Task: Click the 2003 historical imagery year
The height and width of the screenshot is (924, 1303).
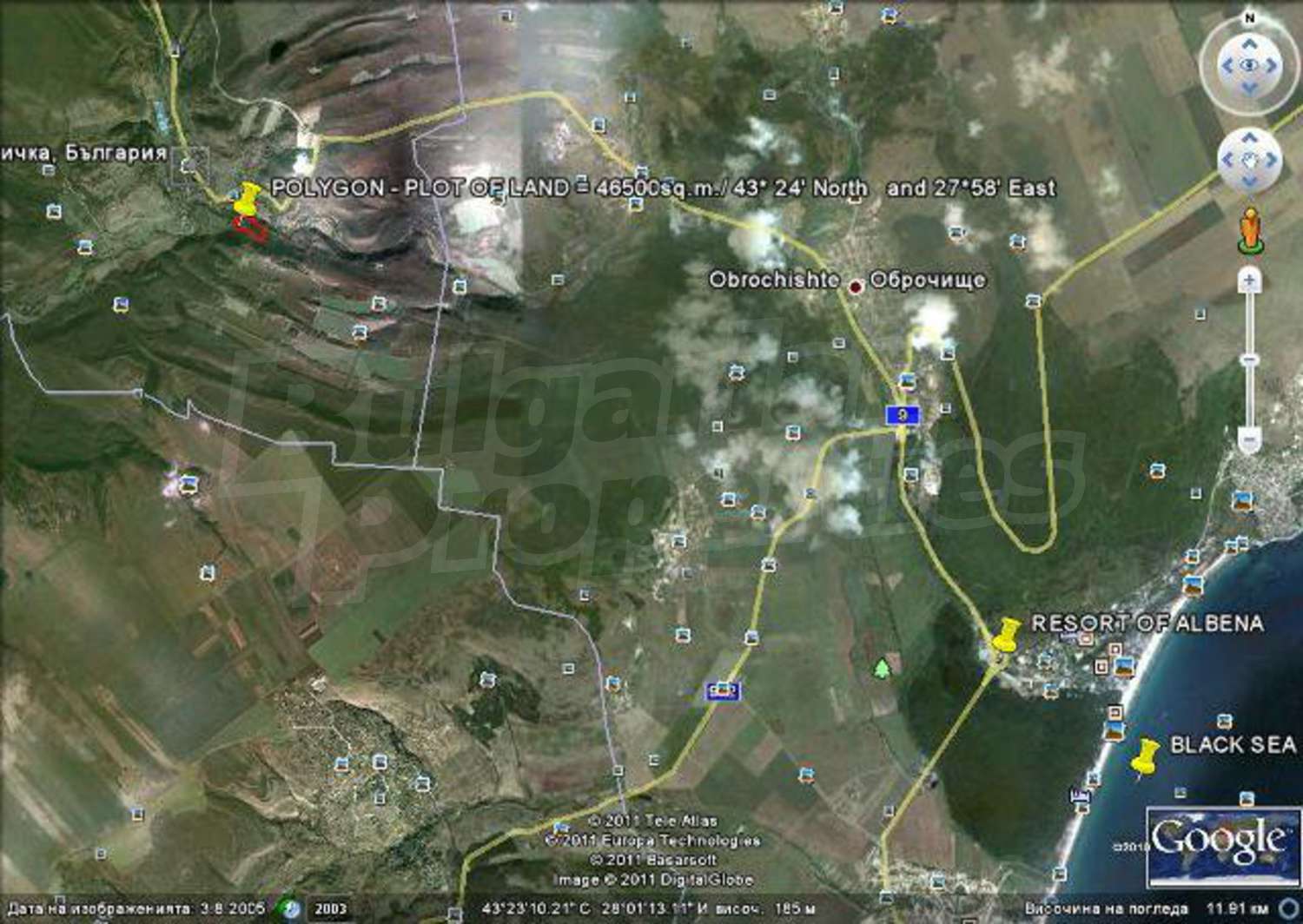Action: pyautogui.click(x=330, y=909)
